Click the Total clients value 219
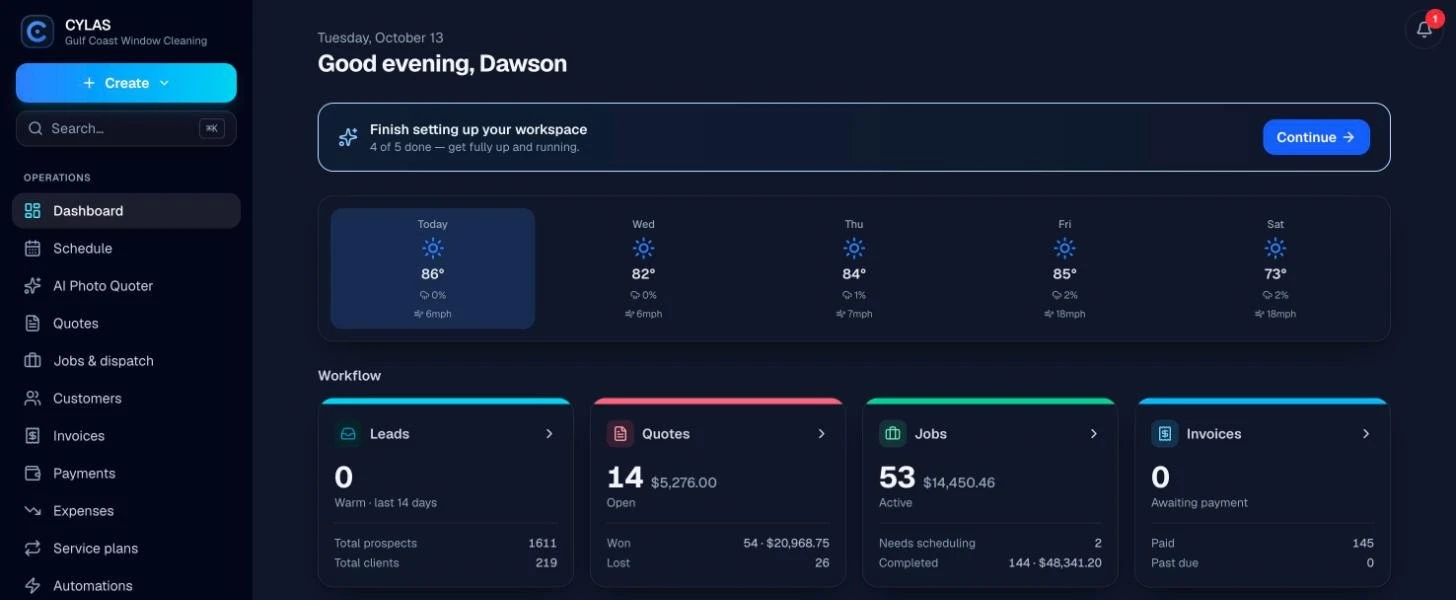 tap(546, 563)
